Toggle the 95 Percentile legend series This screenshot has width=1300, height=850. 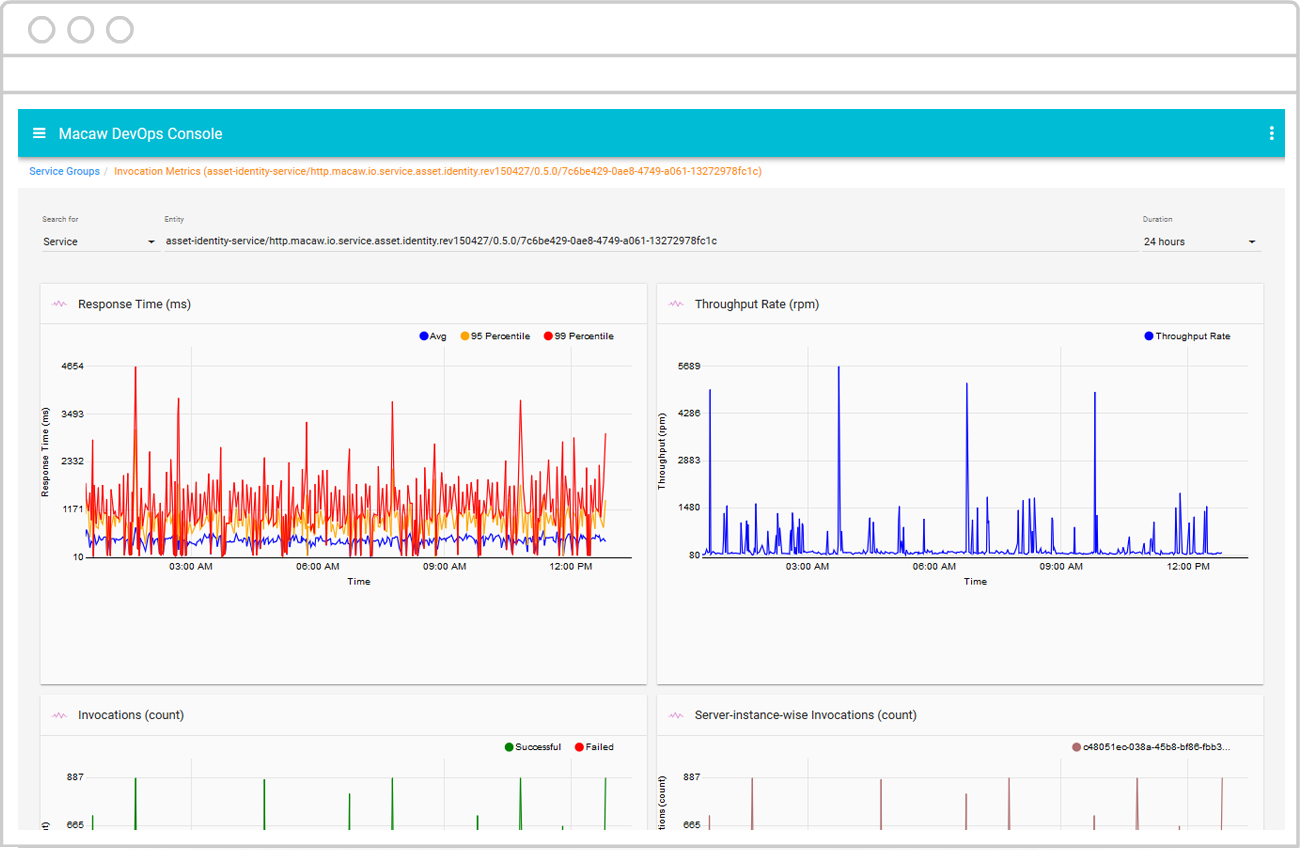coord(495,336)
